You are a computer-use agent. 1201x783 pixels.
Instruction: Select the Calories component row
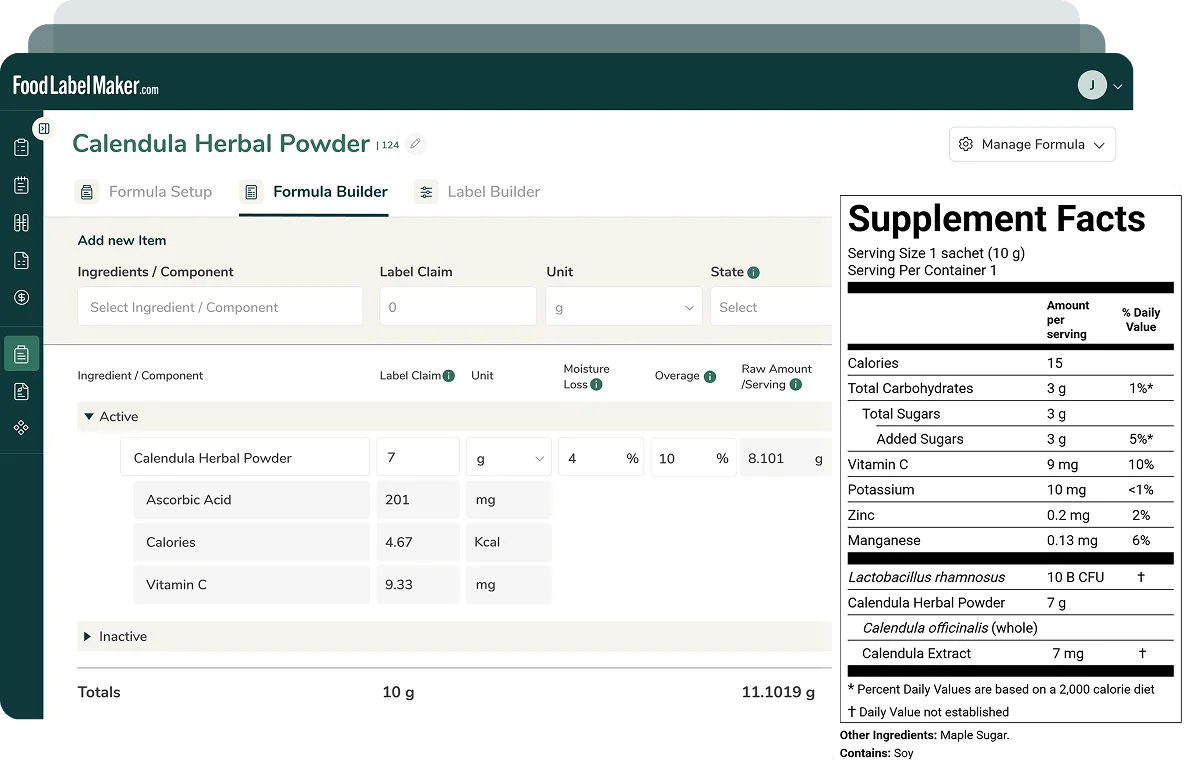(x=251, y=542)
